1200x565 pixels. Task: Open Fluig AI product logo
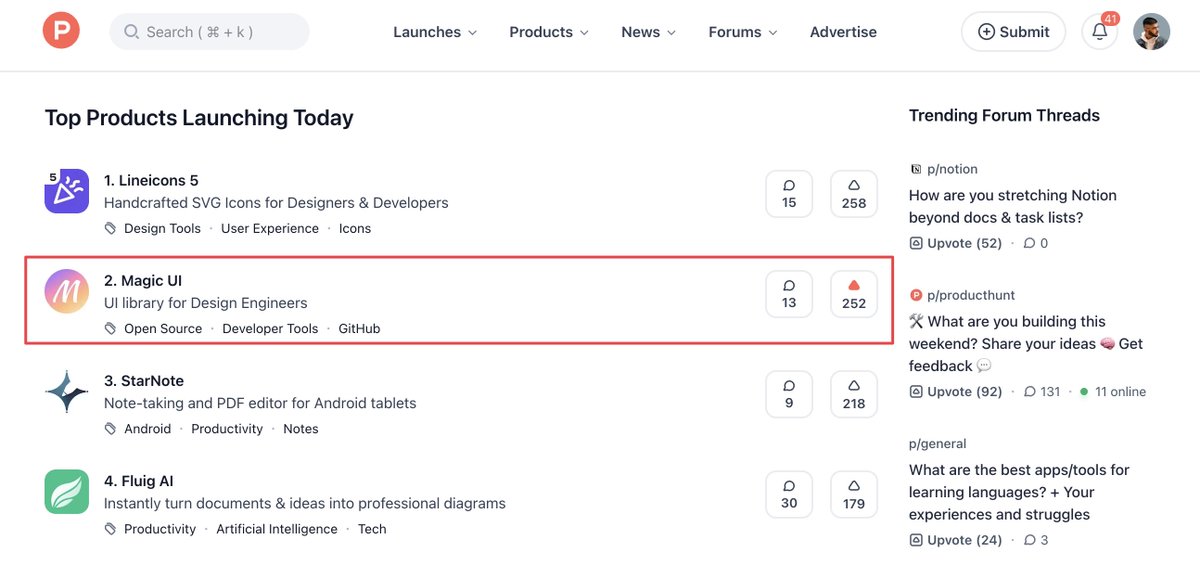(x=67, y=492)
